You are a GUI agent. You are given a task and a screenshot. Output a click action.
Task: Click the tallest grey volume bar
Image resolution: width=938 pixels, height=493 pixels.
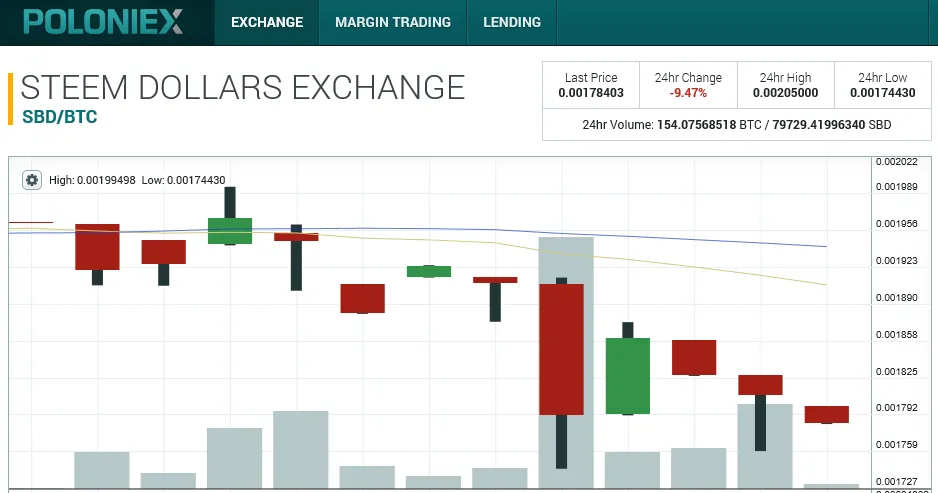[x=566, y=363]
